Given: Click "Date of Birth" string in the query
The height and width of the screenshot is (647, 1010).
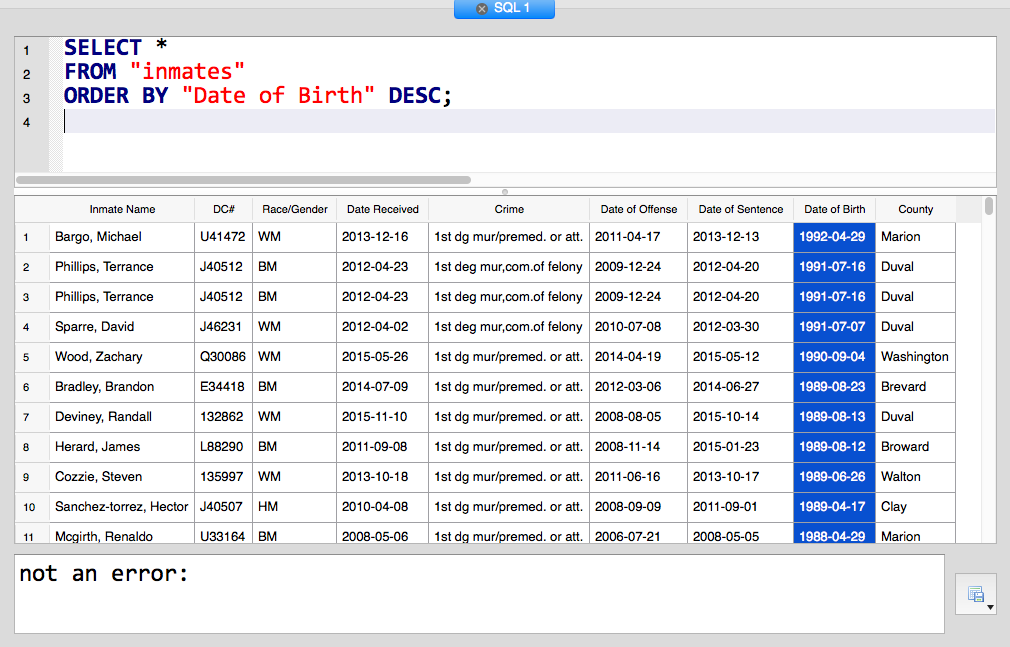Looking at the screenshot, I should coord(278,96).
